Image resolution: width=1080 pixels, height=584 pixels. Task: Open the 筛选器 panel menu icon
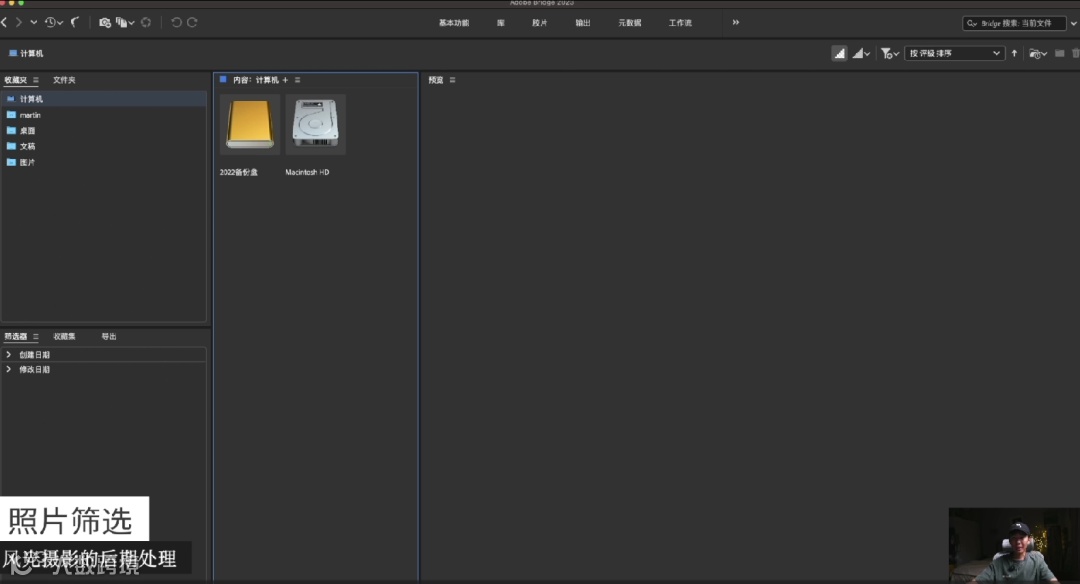pyautogui.click(x=36, y=337)
